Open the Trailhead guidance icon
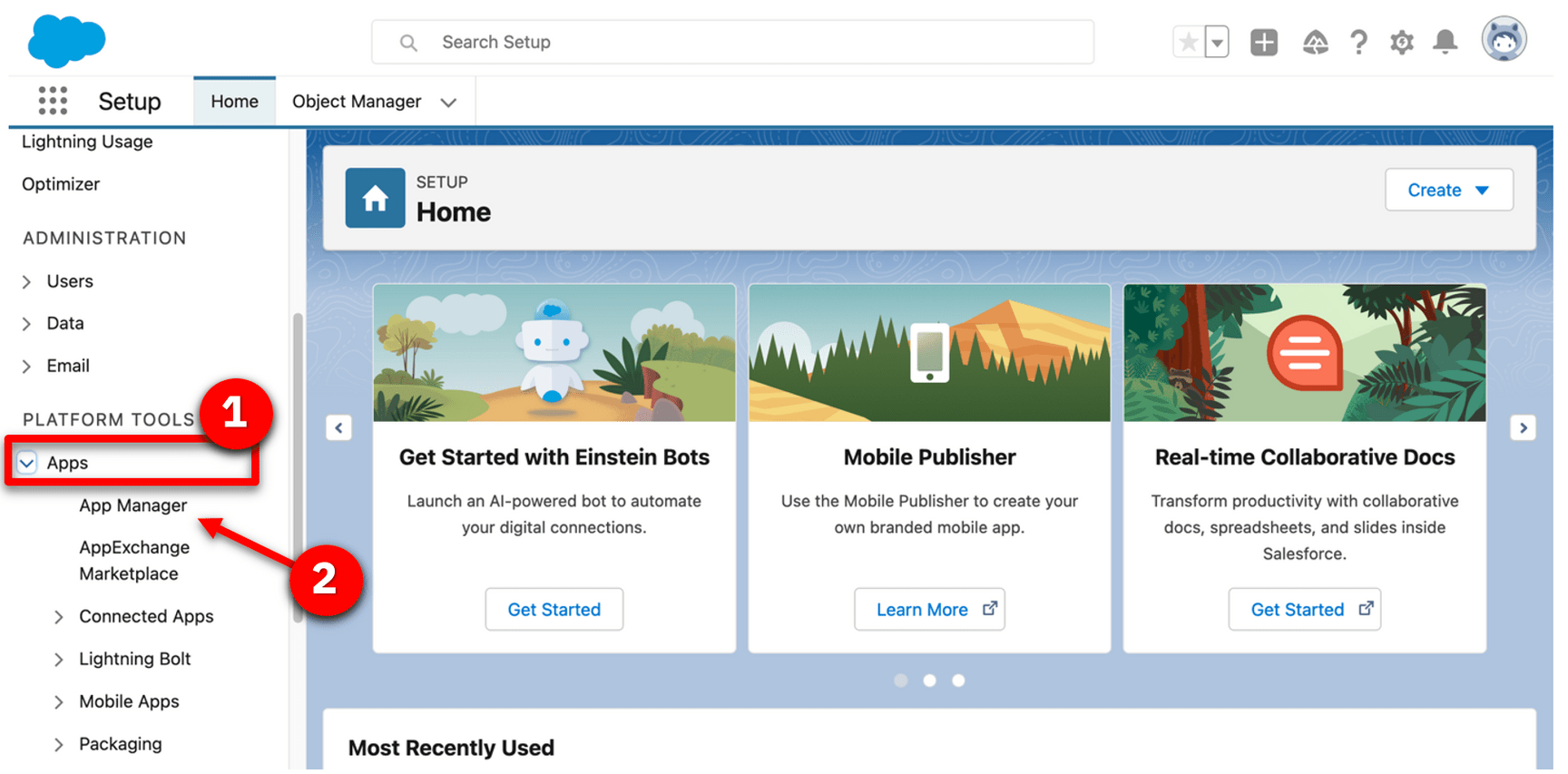Viewport: 1568px width, 774px height. pos(1315,43)
